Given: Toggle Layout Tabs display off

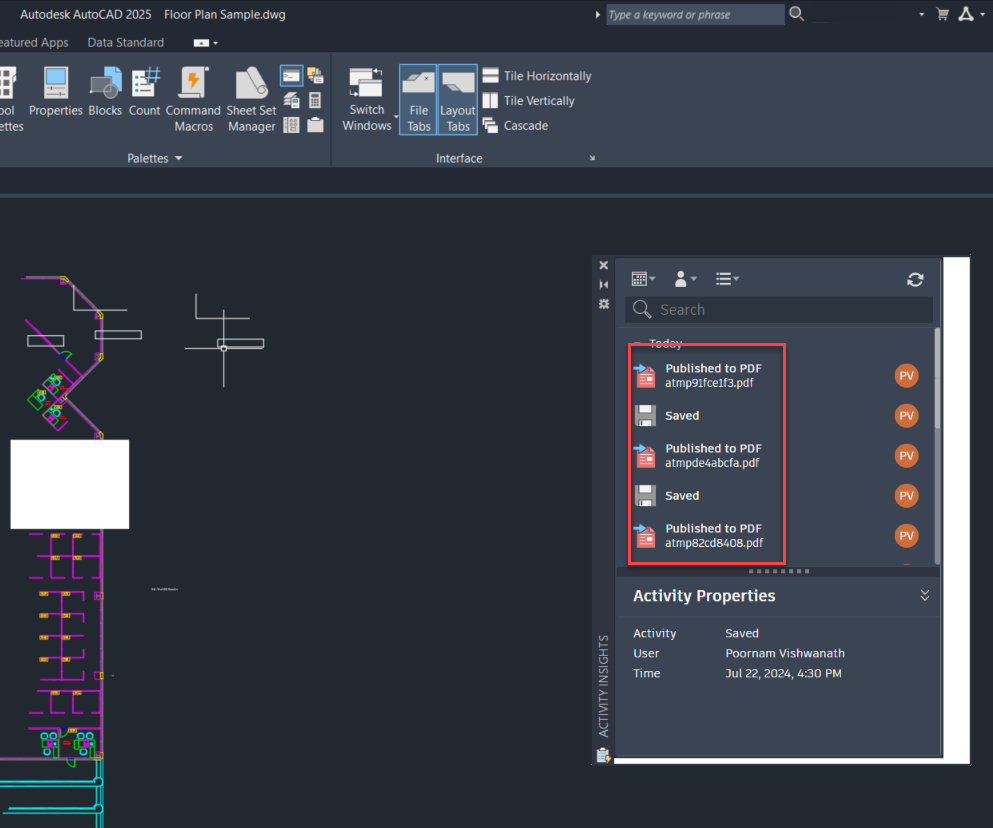Looking at the screenshot, I should tap(457, 99).
